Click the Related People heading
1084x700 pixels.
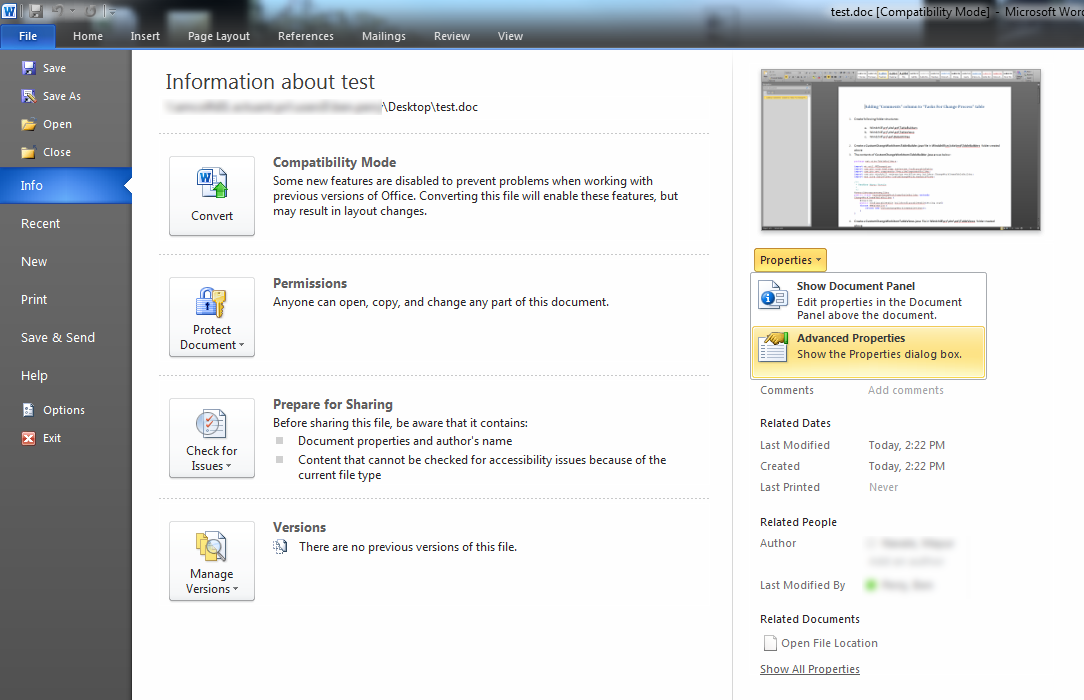click(798, 522)
